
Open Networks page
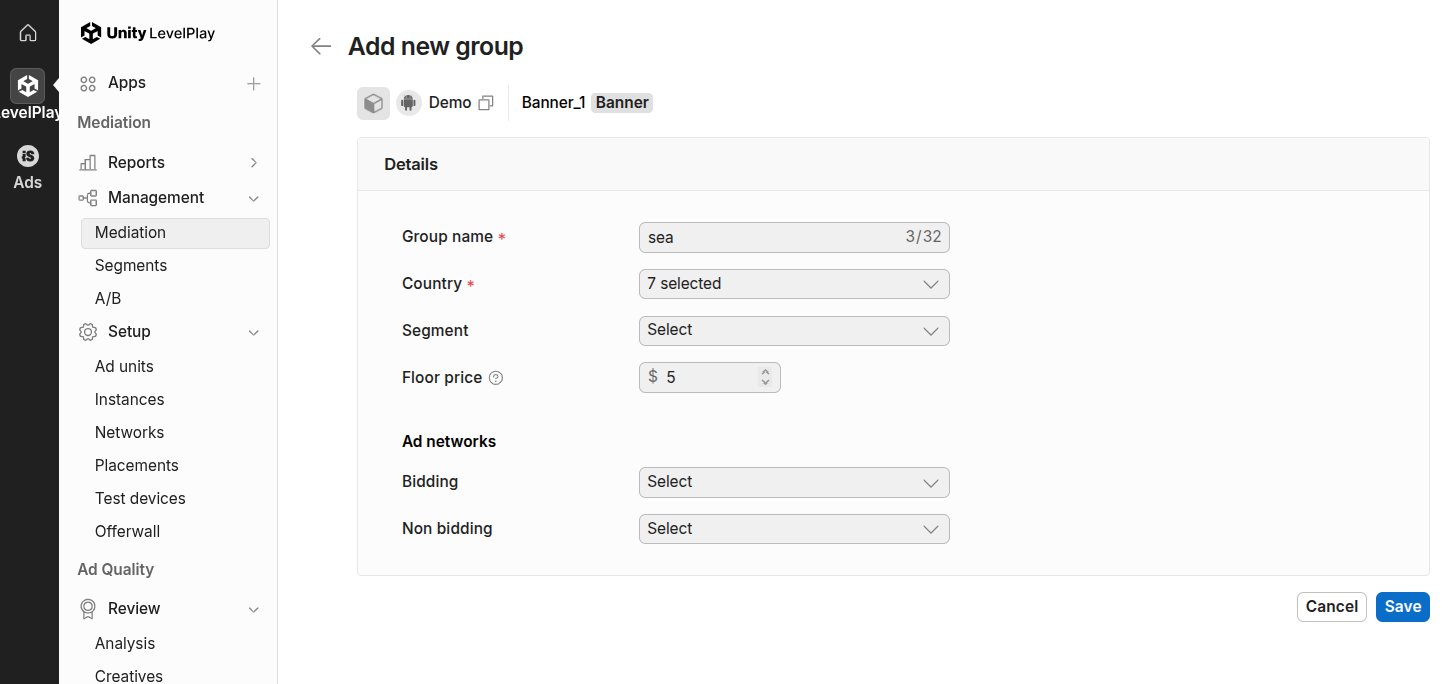129,433
